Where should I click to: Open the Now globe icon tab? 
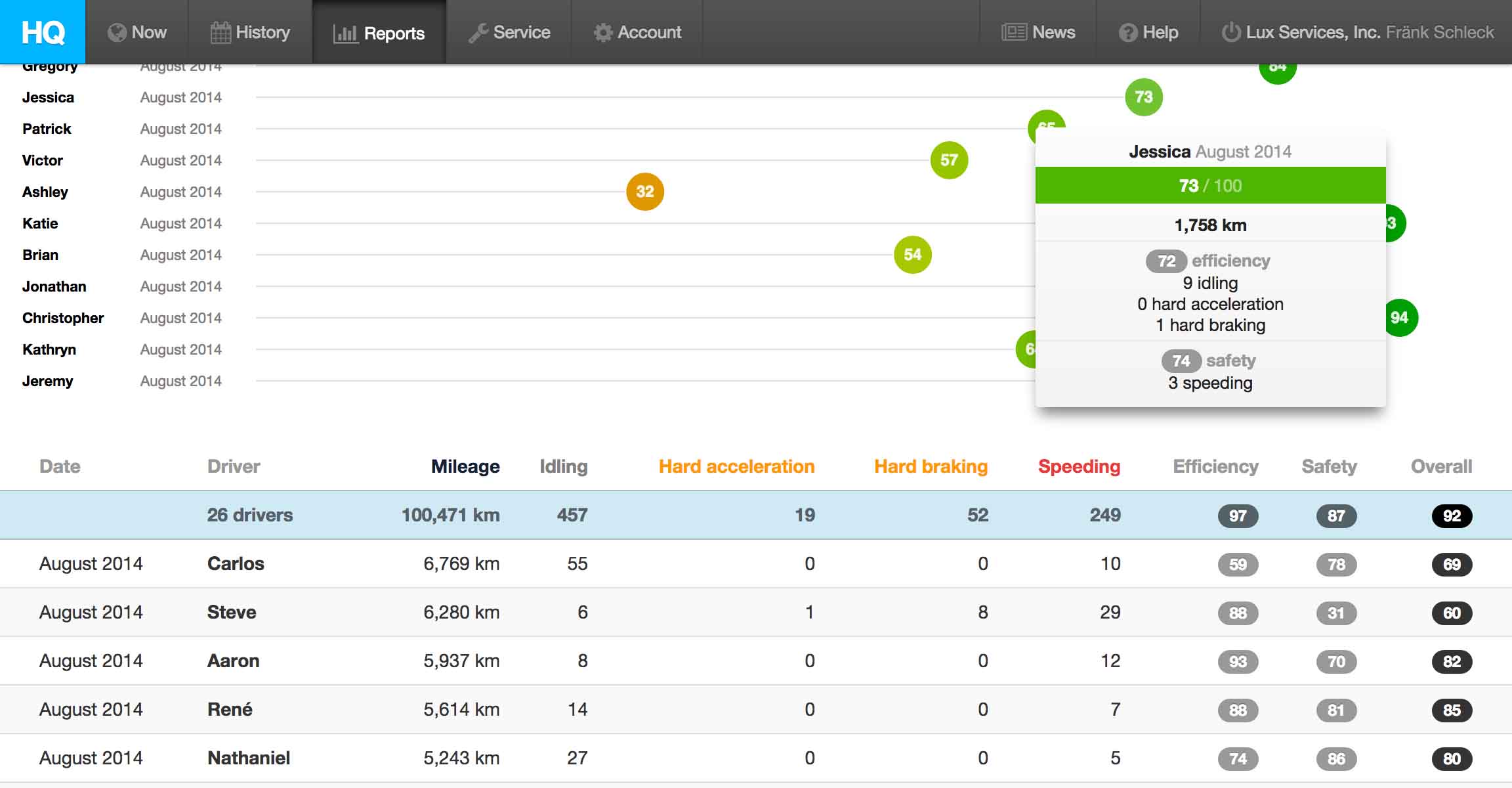click(x=117, y=33)
